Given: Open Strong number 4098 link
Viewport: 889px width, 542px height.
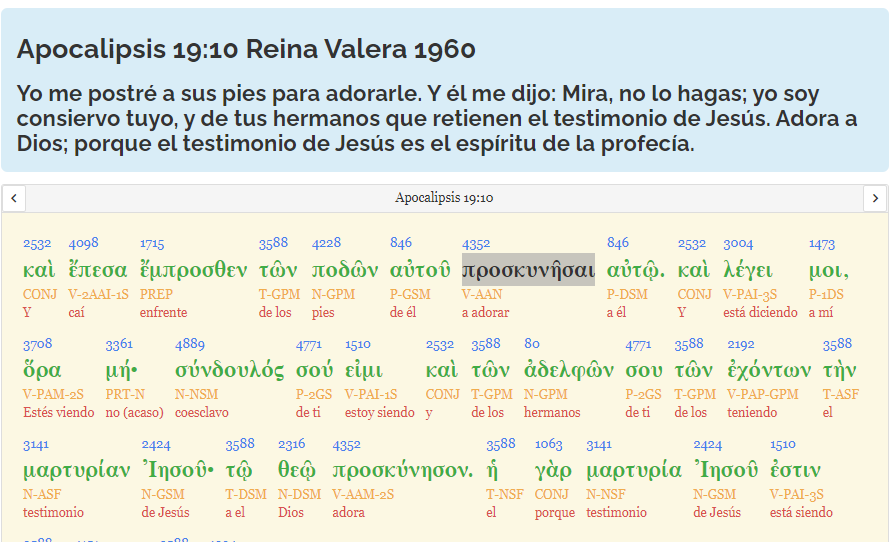Looking at the screenshot, I should 83,243.
